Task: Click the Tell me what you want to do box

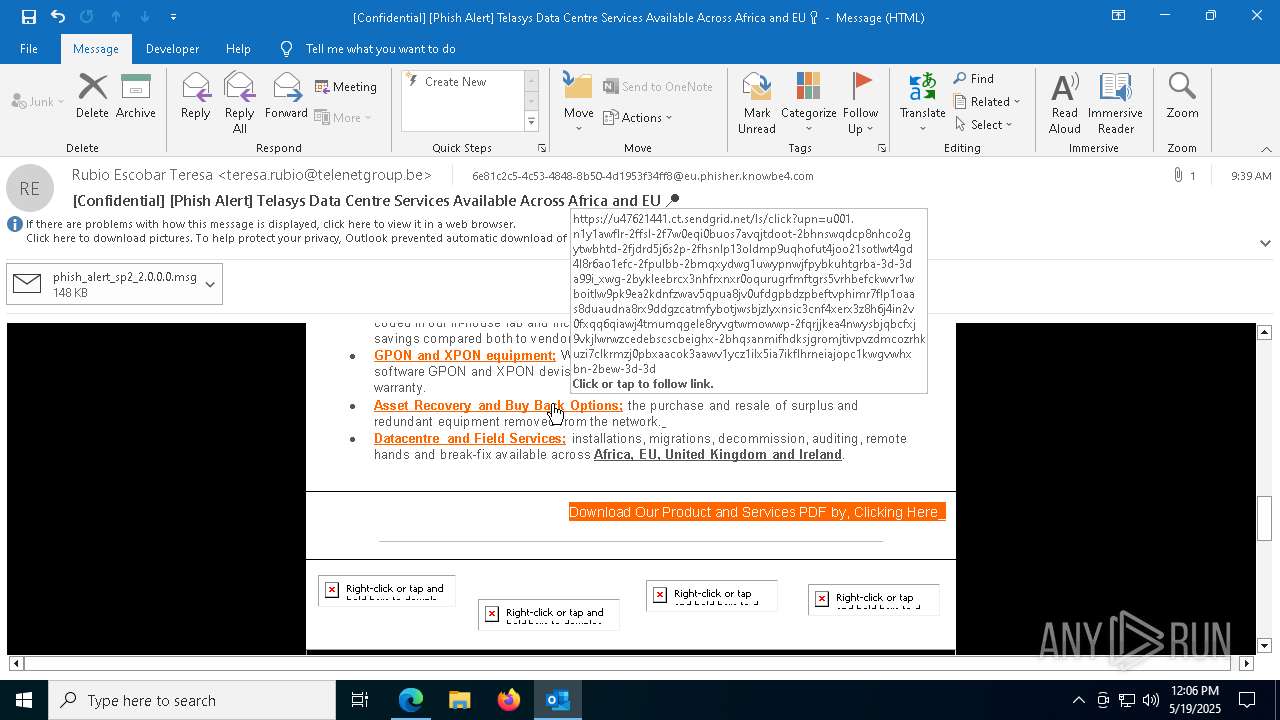Action: [x=380, y=49]
